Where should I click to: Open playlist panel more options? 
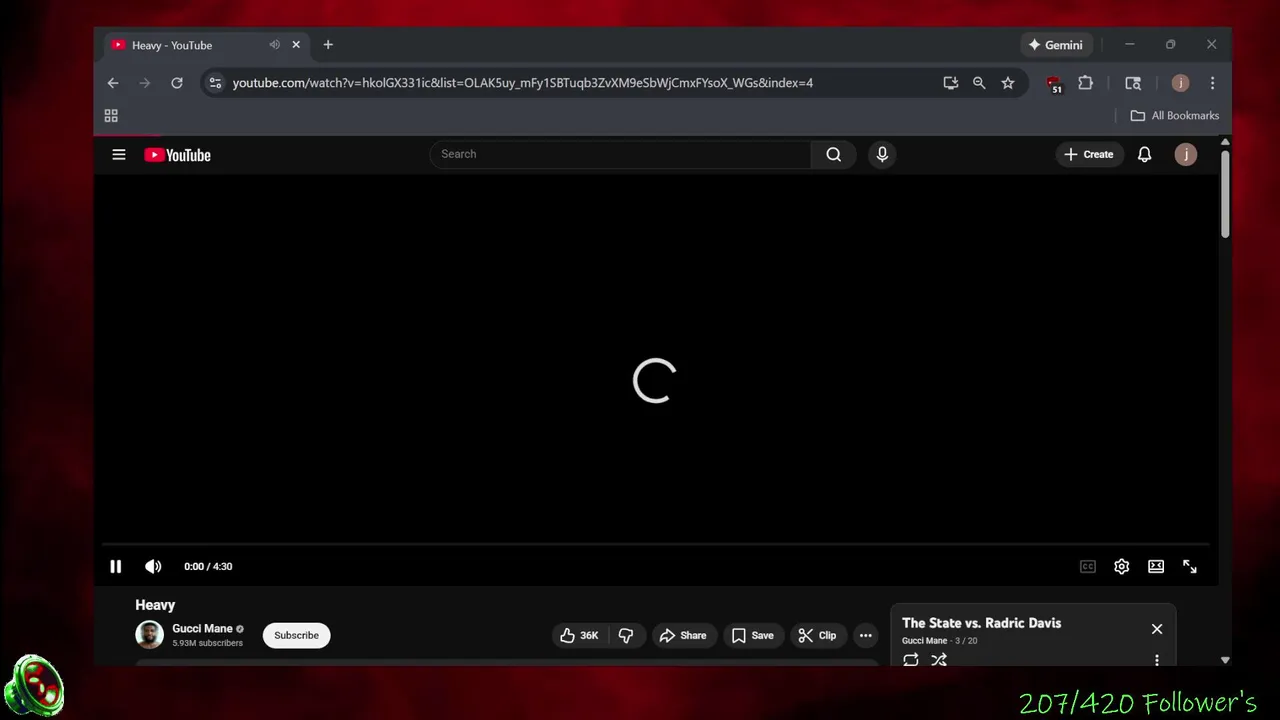coord(1157,660)
